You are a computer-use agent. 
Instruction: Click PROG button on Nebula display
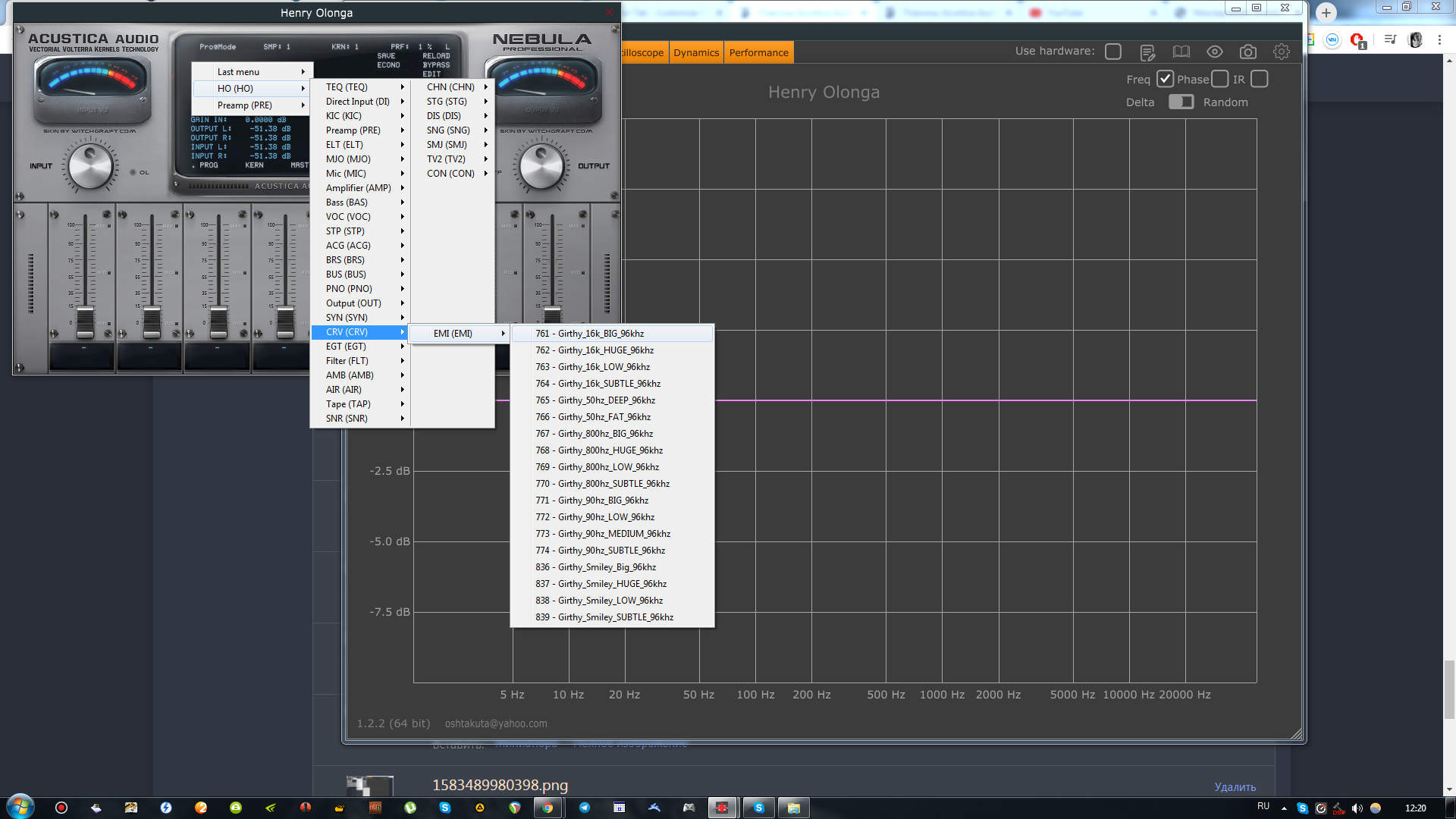[x=209, y=165]
